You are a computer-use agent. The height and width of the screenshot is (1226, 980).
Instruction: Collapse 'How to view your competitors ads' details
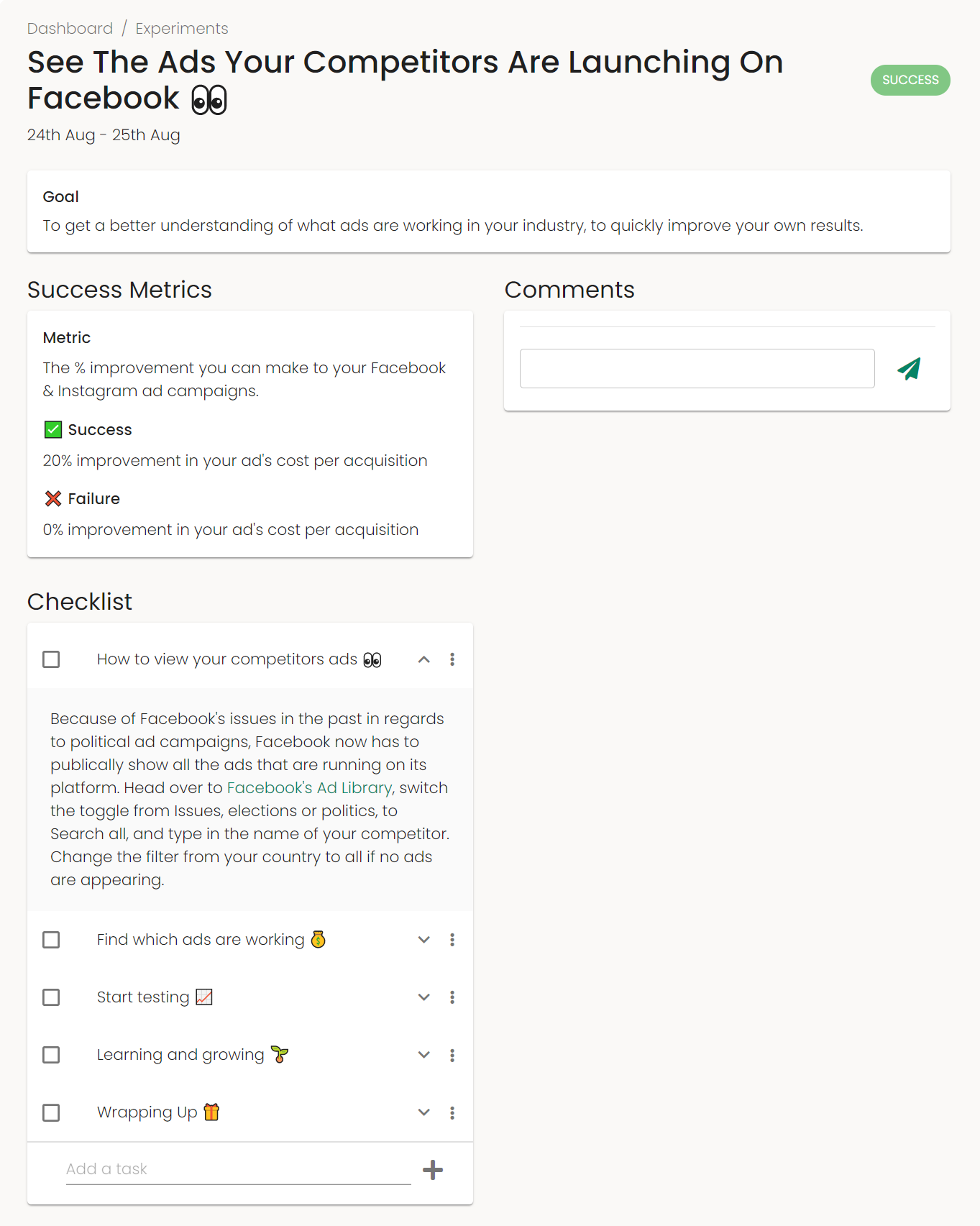point(424,659)
